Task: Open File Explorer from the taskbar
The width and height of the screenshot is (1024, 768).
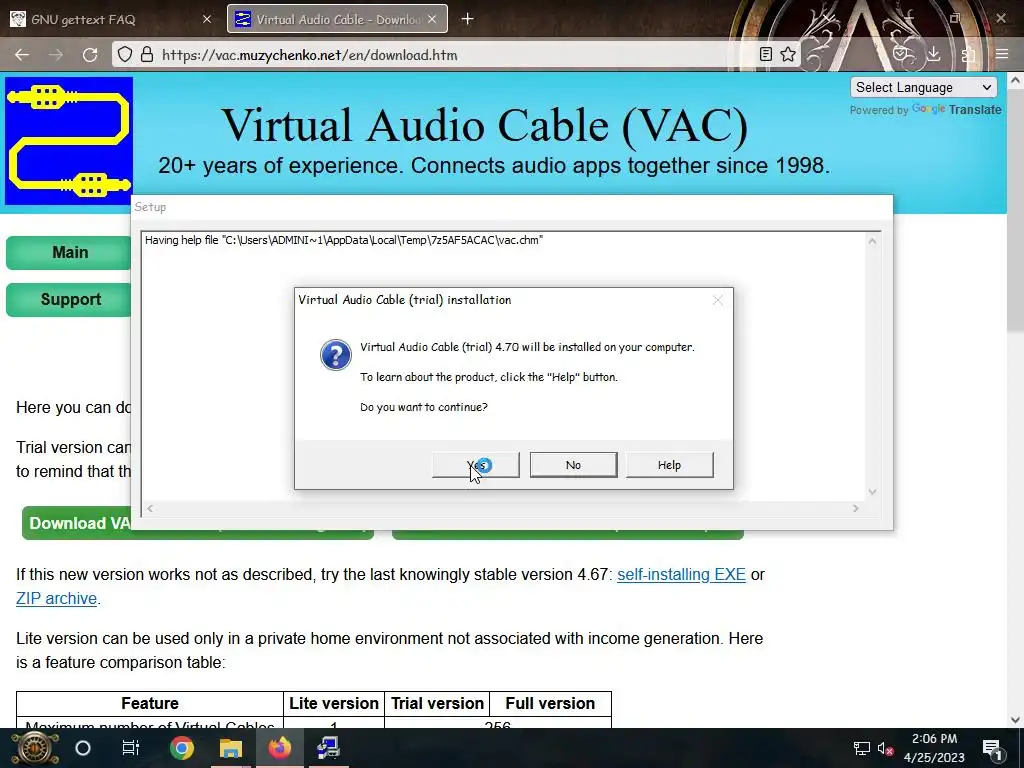Action: tap(231, 748)
